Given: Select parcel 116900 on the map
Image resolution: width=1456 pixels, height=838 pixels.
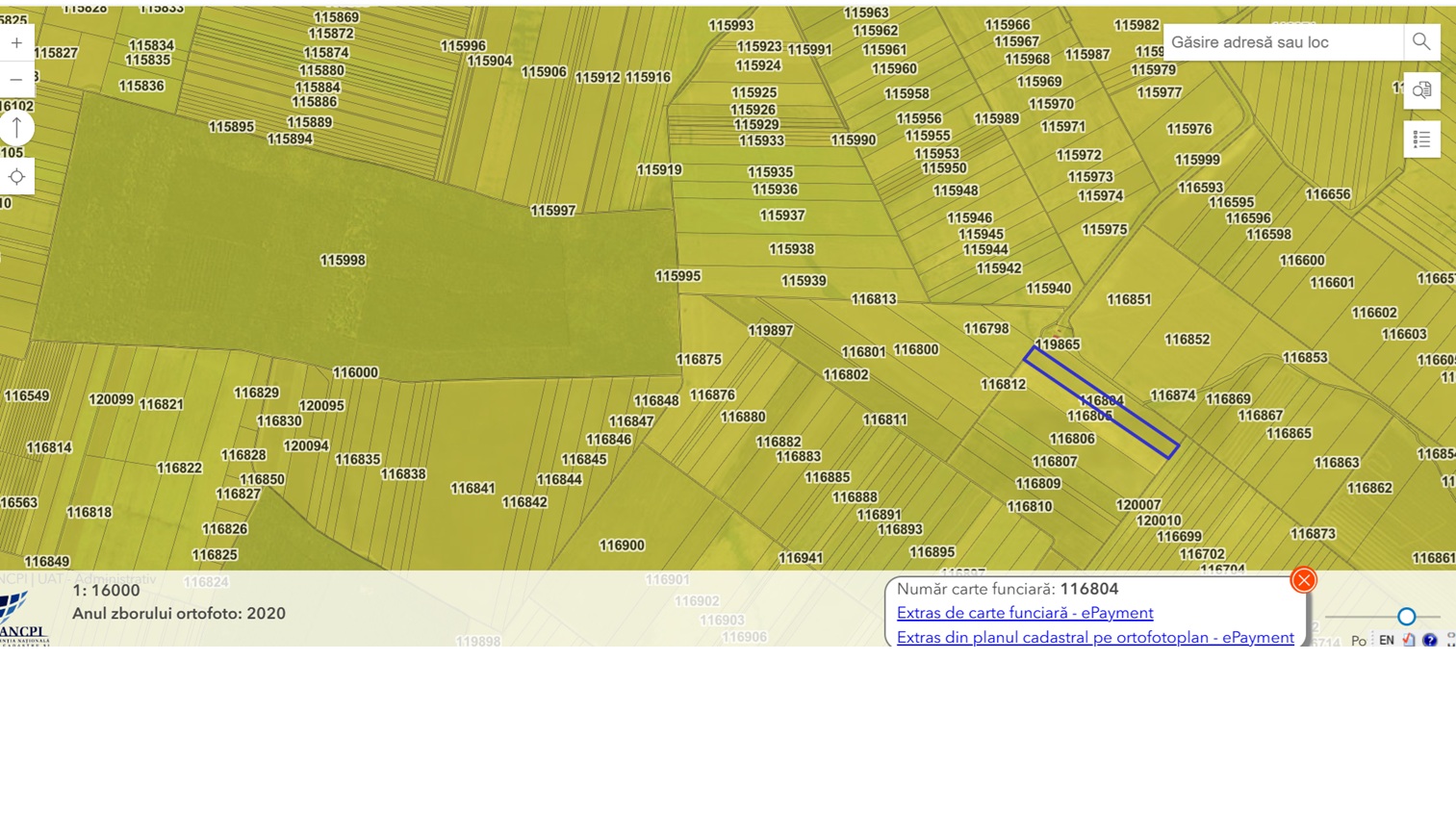Looking at the screenshot, I should [x=622, y=546].
